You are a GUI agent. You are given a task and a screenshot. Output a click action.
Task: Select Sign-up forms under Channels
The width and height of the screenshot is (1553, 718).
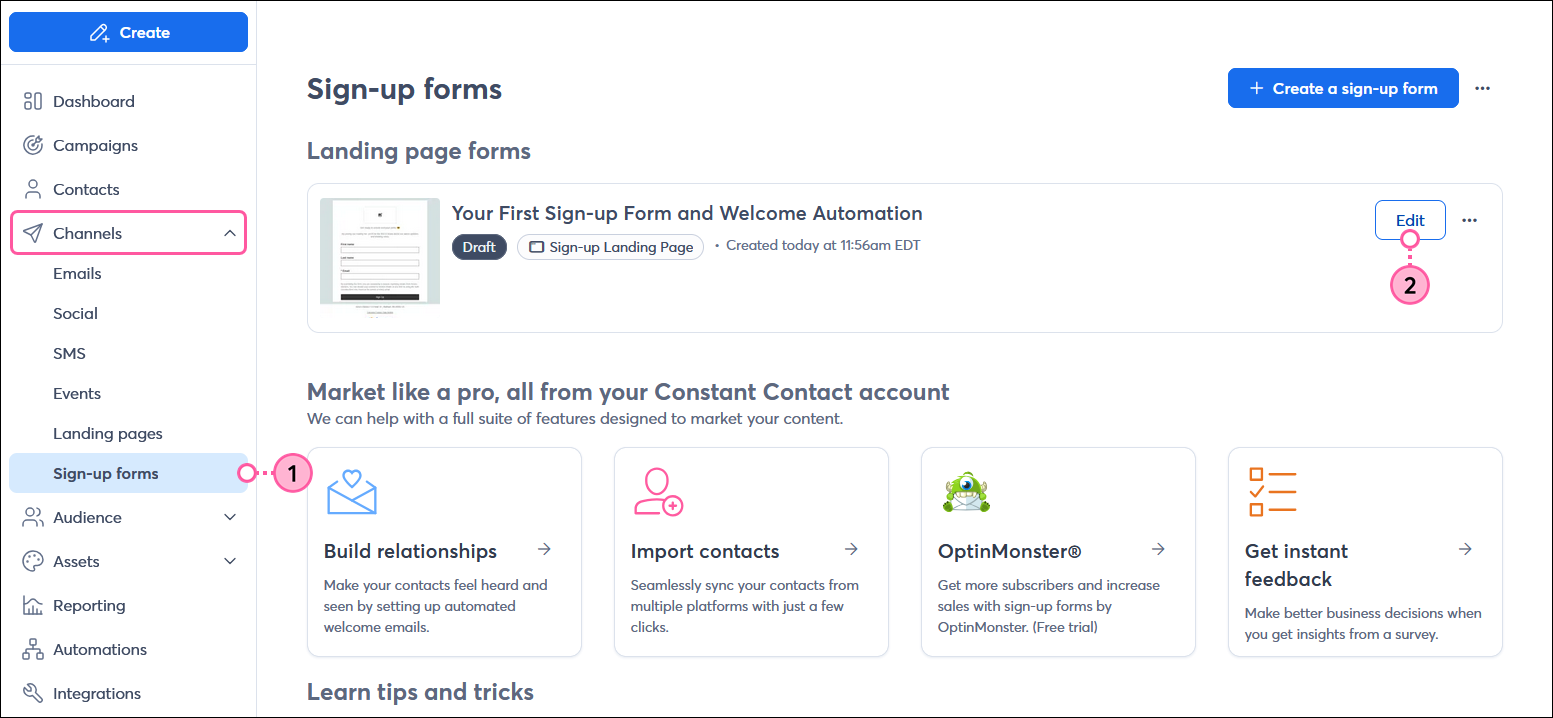107,472
